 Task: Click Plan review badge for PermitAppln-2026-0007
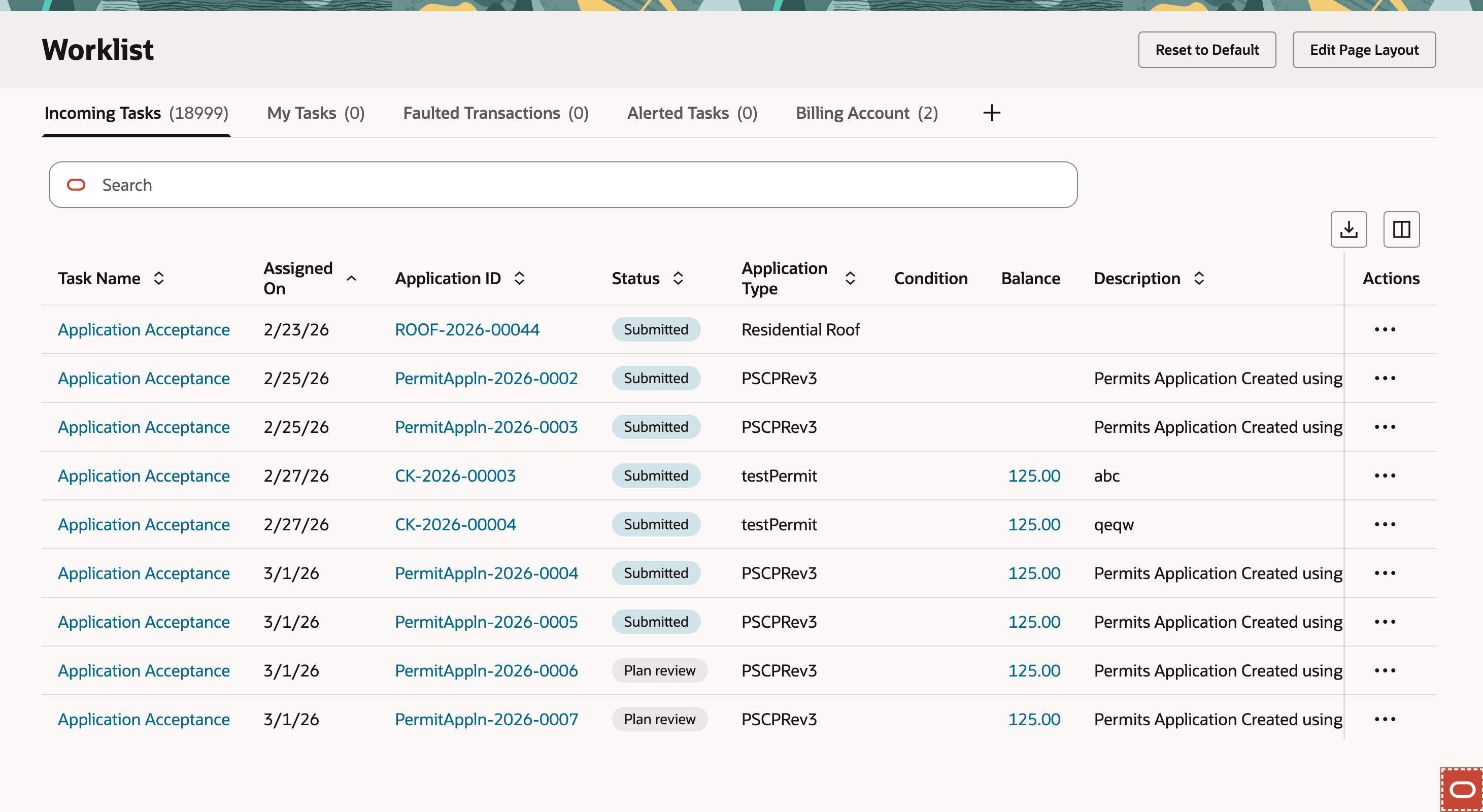pyautogui.click(x=659, y=719)
